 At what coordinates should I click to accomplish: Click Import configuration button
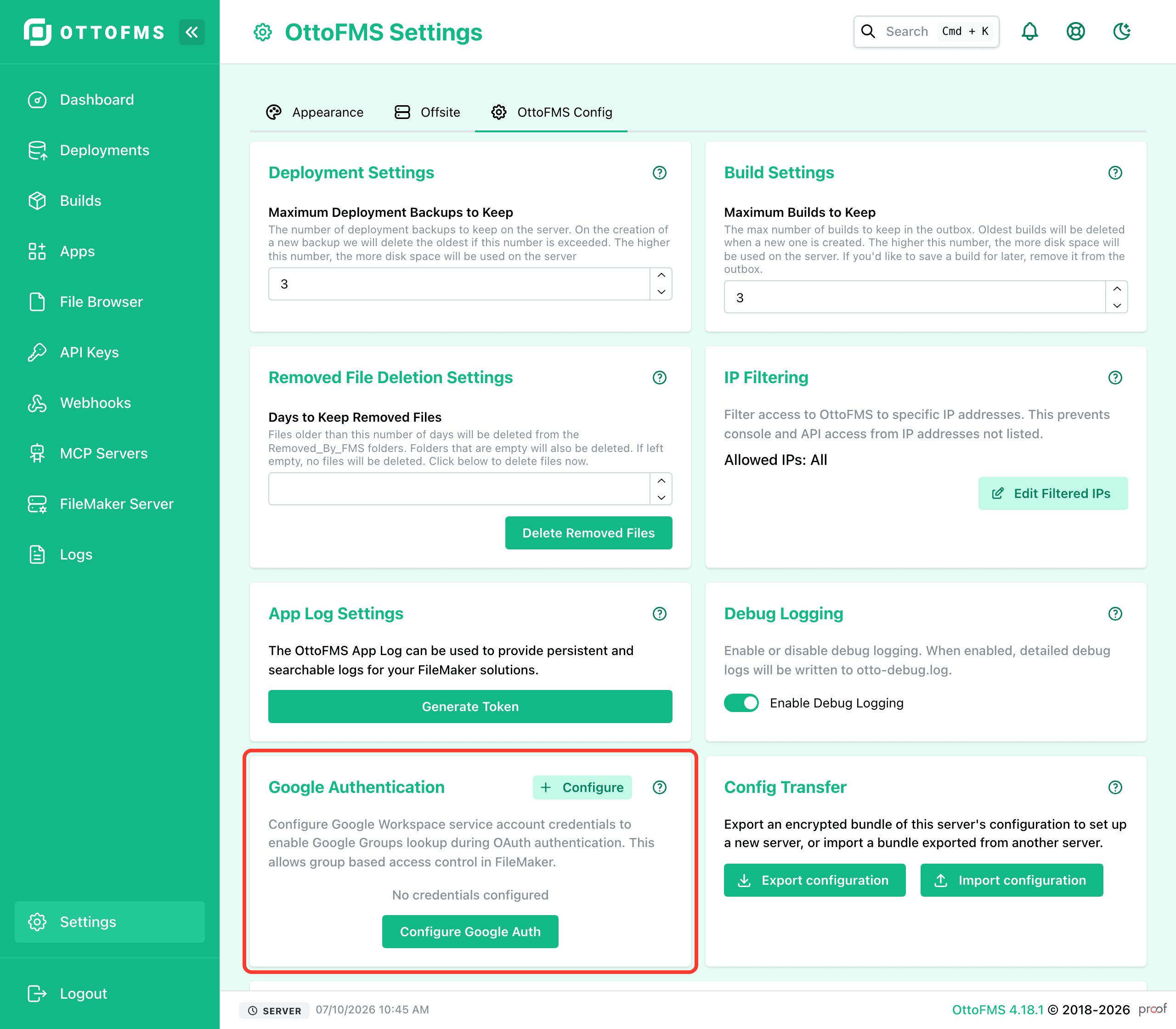pos(1012,880)
